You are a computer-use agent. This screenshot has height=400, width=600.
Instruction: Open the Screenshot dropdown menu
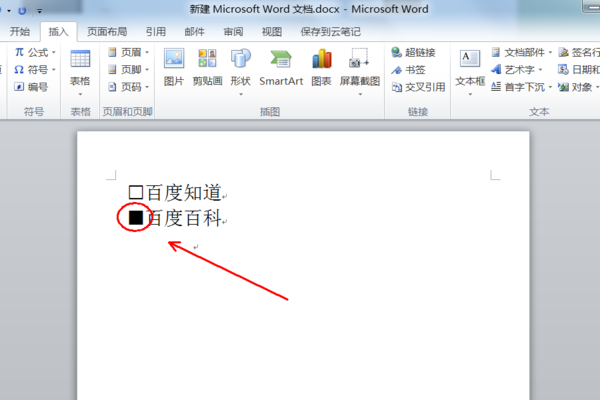click(360, 94)
